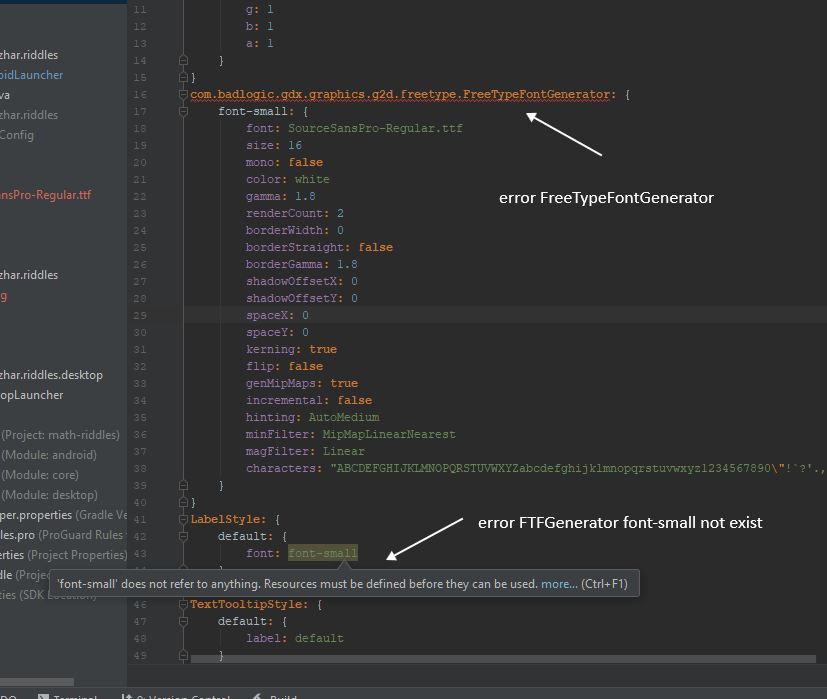Open the Version Control tool window tab
827x699 pixels.
pos(176,696)
